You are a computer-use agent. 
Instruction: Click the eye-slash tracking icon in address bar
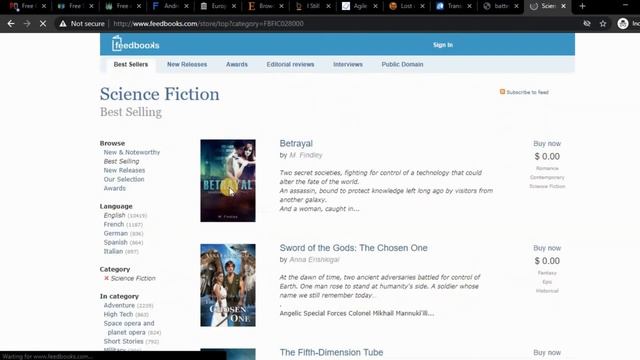pyautogui.click(x=587, y=24)
